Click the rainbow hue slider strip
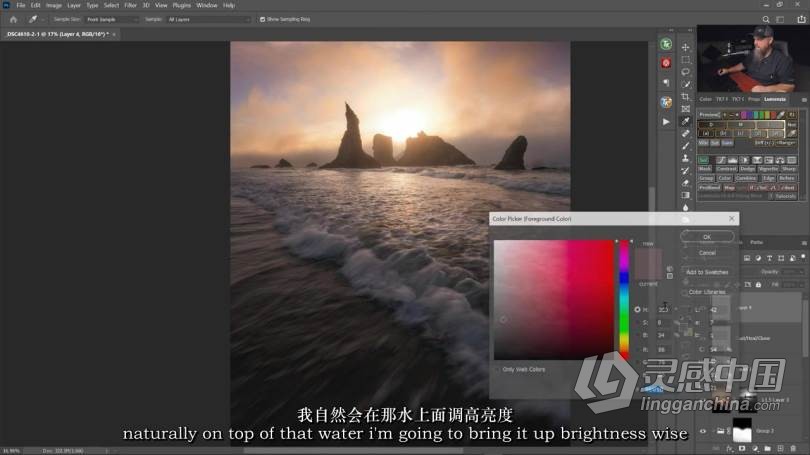 click(624, 300)
